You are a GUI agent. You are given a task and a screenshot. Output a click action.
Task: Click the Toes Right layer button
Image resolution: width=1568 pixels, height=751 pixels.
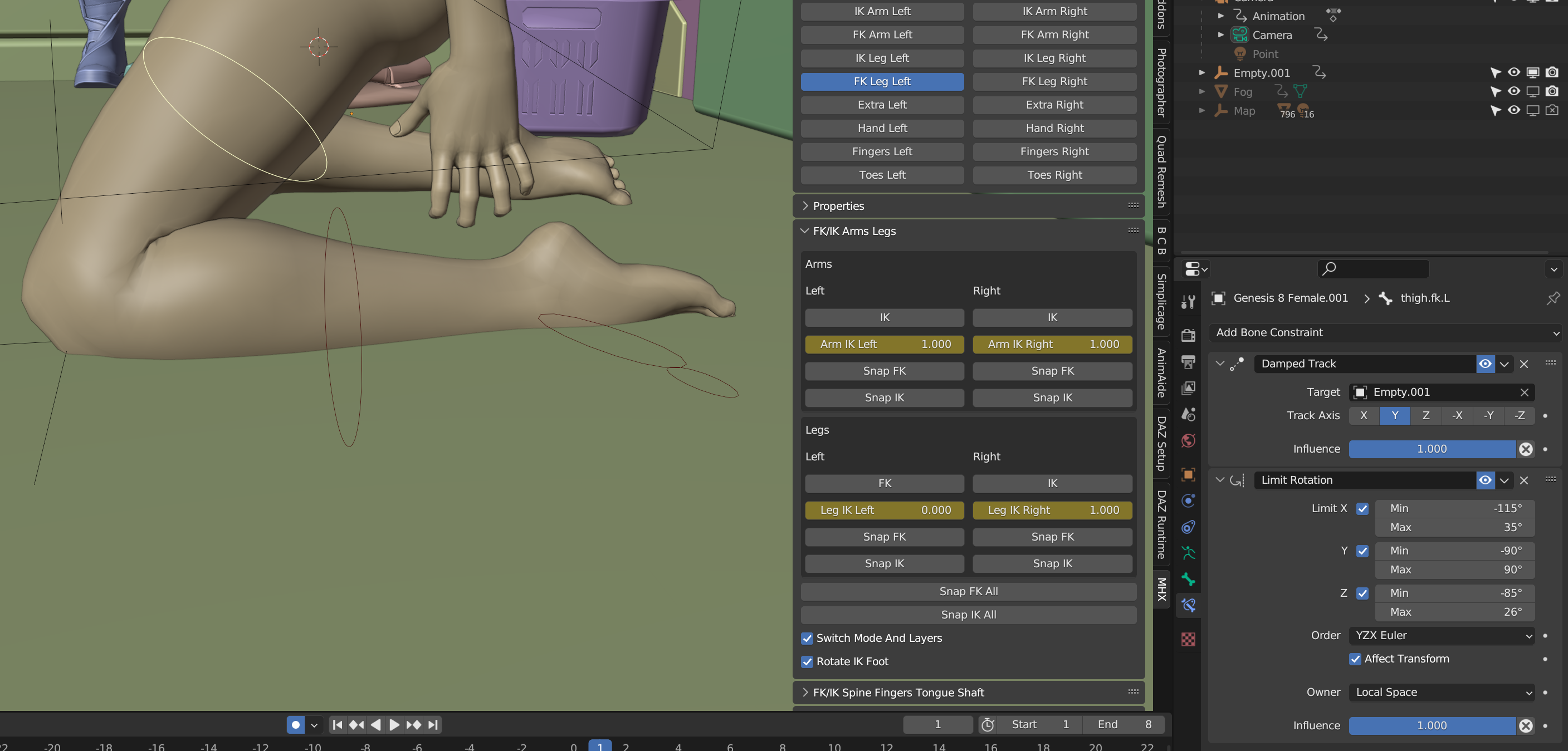click(x=1054, y=175)
